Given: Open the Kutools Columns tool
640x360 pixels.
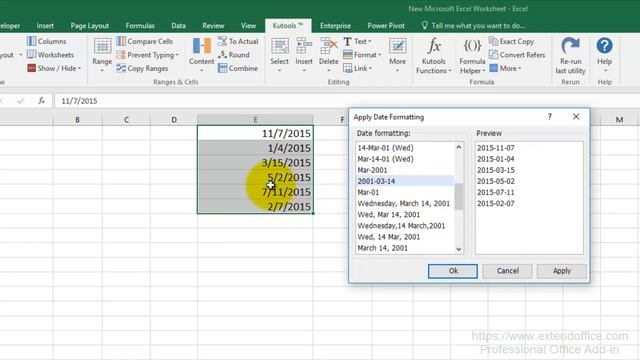Looking at the screenshot, I should coord(46,41).
